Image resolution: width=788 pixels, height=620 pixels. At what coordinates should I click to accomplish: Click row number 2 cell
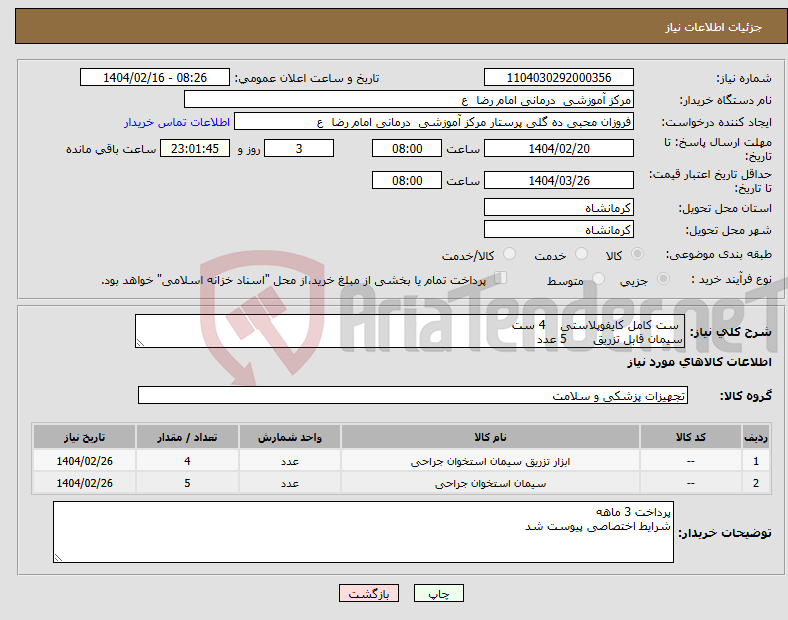click(756, 483)
